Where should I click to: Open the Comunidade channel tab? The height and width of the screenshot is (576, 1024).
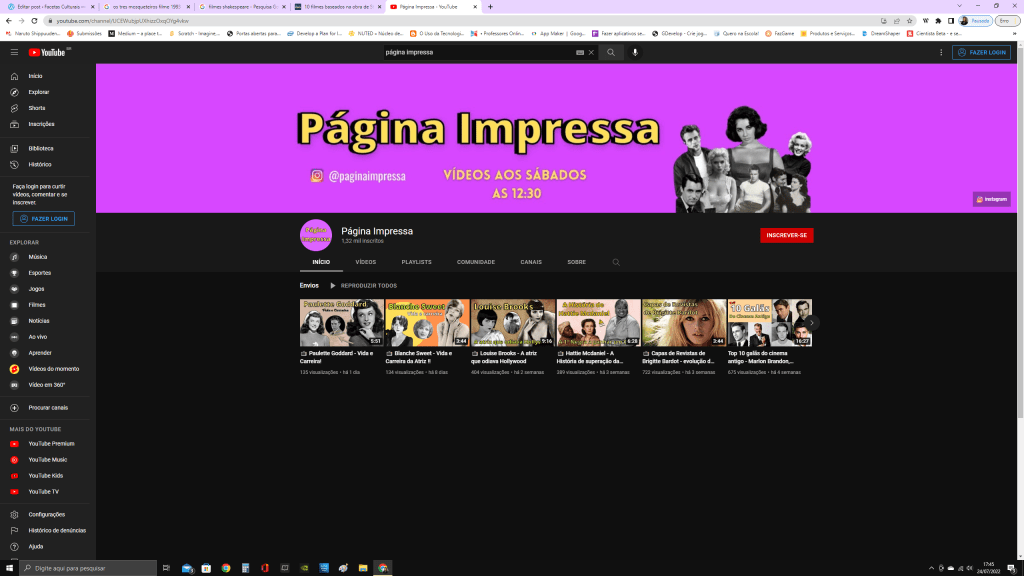(476, 262)
